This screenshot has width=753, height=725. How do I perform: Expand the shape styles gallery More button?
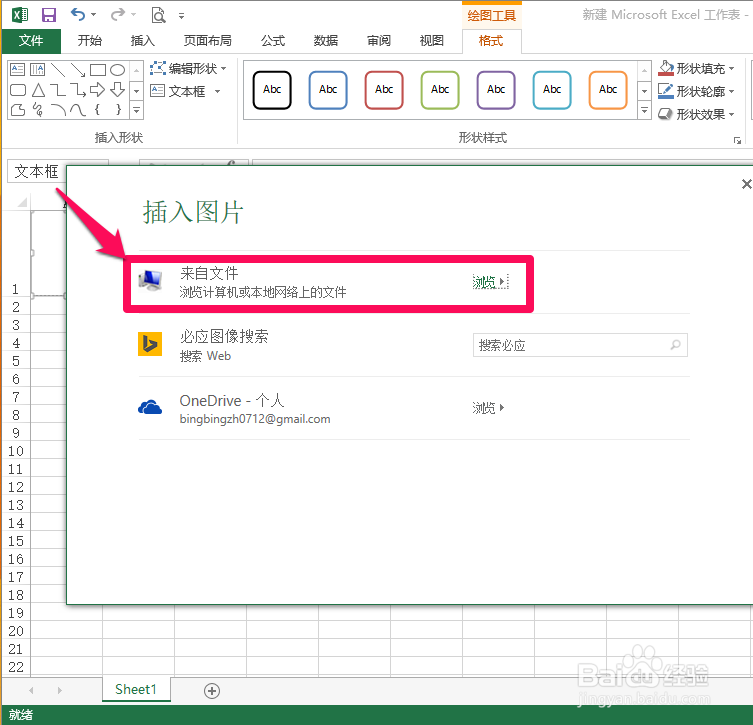click(x=644, y=110)
